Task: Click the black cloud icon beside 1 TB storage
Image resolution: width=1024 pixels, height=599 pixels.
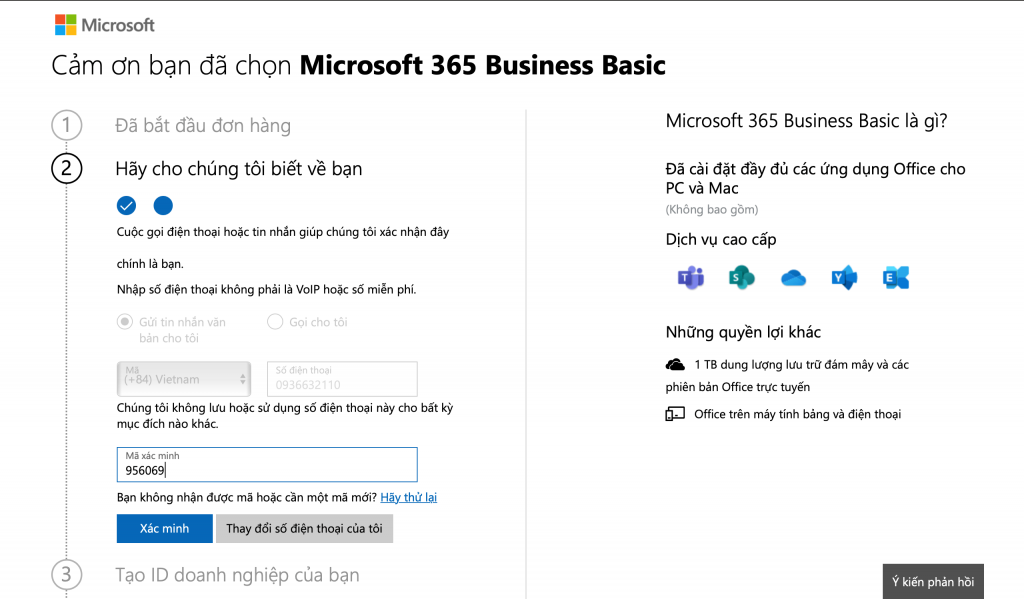Action: (675, 365)
